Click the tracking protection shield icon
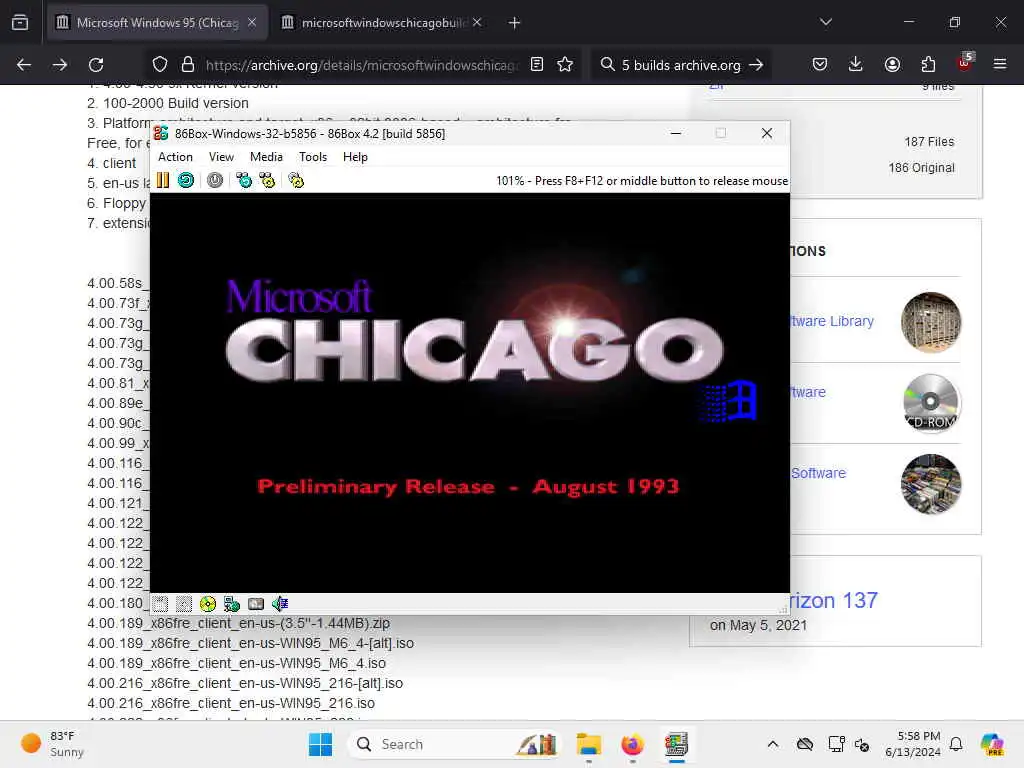1024x768 pixels. (x=160, y=65)
